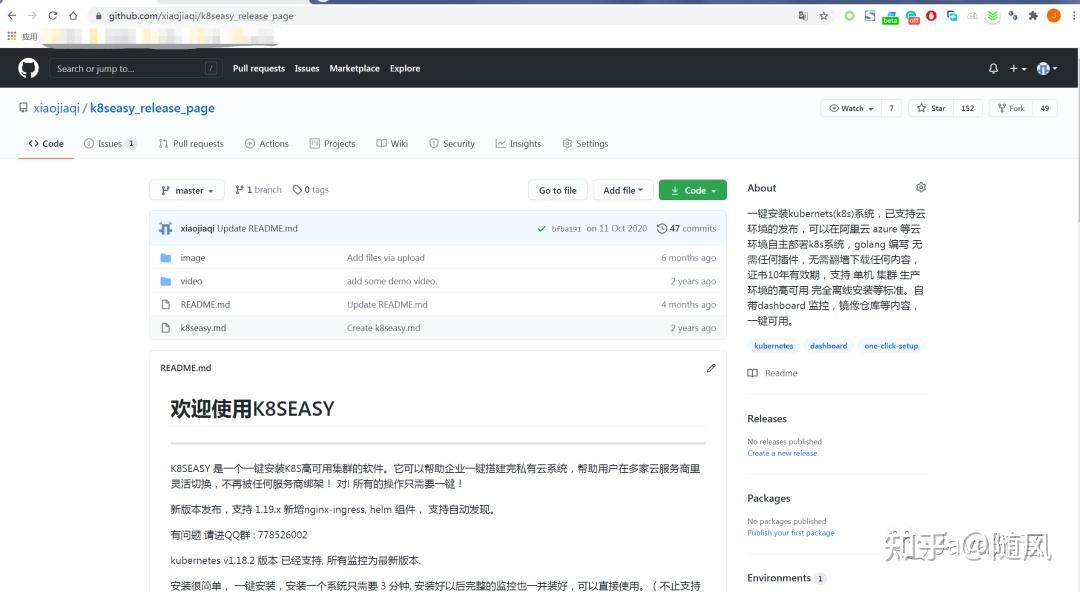Open GitHub home via Octocat logo
The width and height of the screenshot is (1080, 592).
(x=28, y=68)
